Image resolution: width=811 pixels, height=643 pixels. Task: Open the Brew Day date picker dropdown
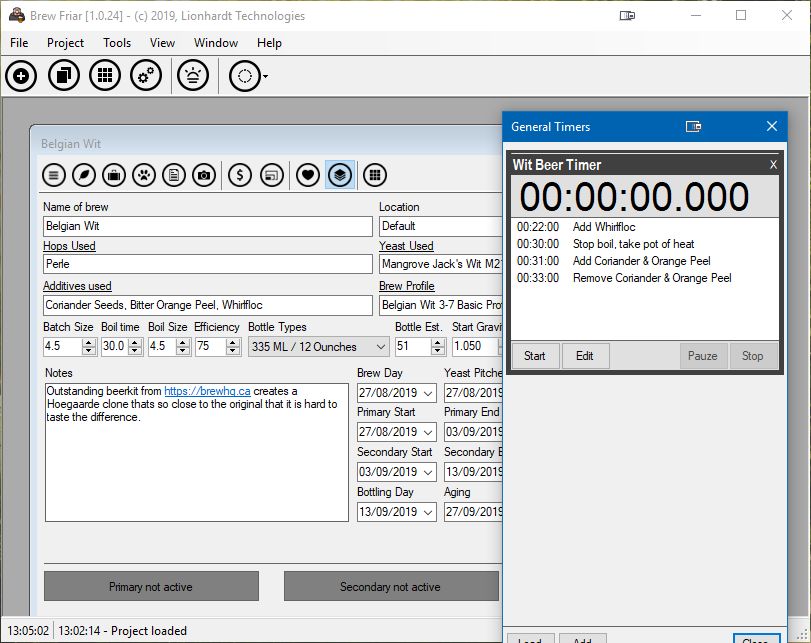(430, 391)
